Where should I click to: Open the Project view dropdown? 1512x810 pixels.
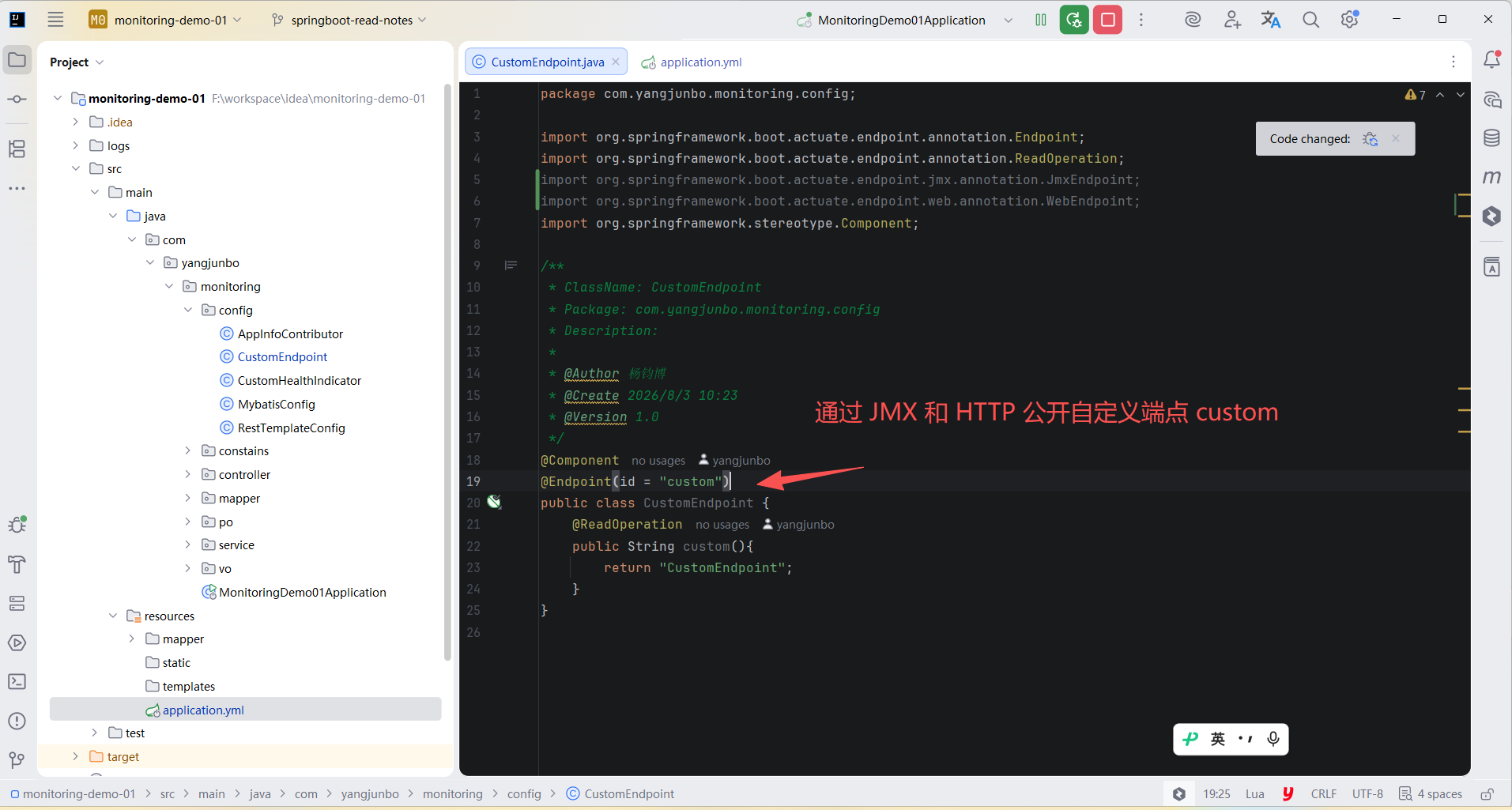coord(77,62)
